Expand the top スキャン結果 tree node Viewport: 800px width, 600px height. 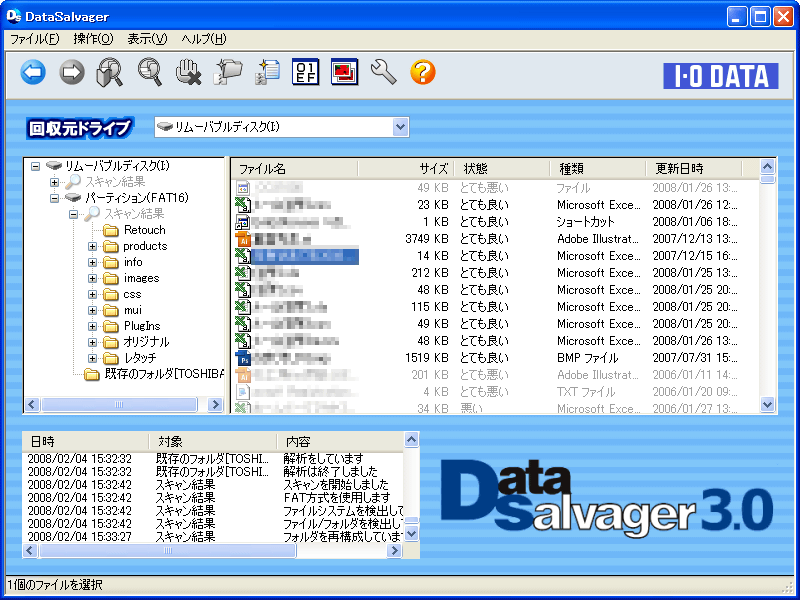54,182
